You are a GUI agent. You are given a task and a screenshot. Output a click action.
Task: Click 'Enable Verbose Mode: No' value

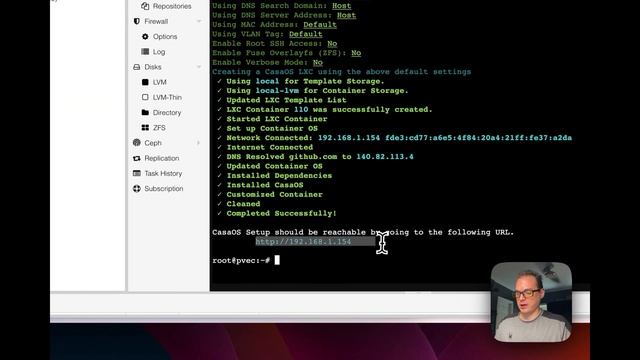click(318, 62)
